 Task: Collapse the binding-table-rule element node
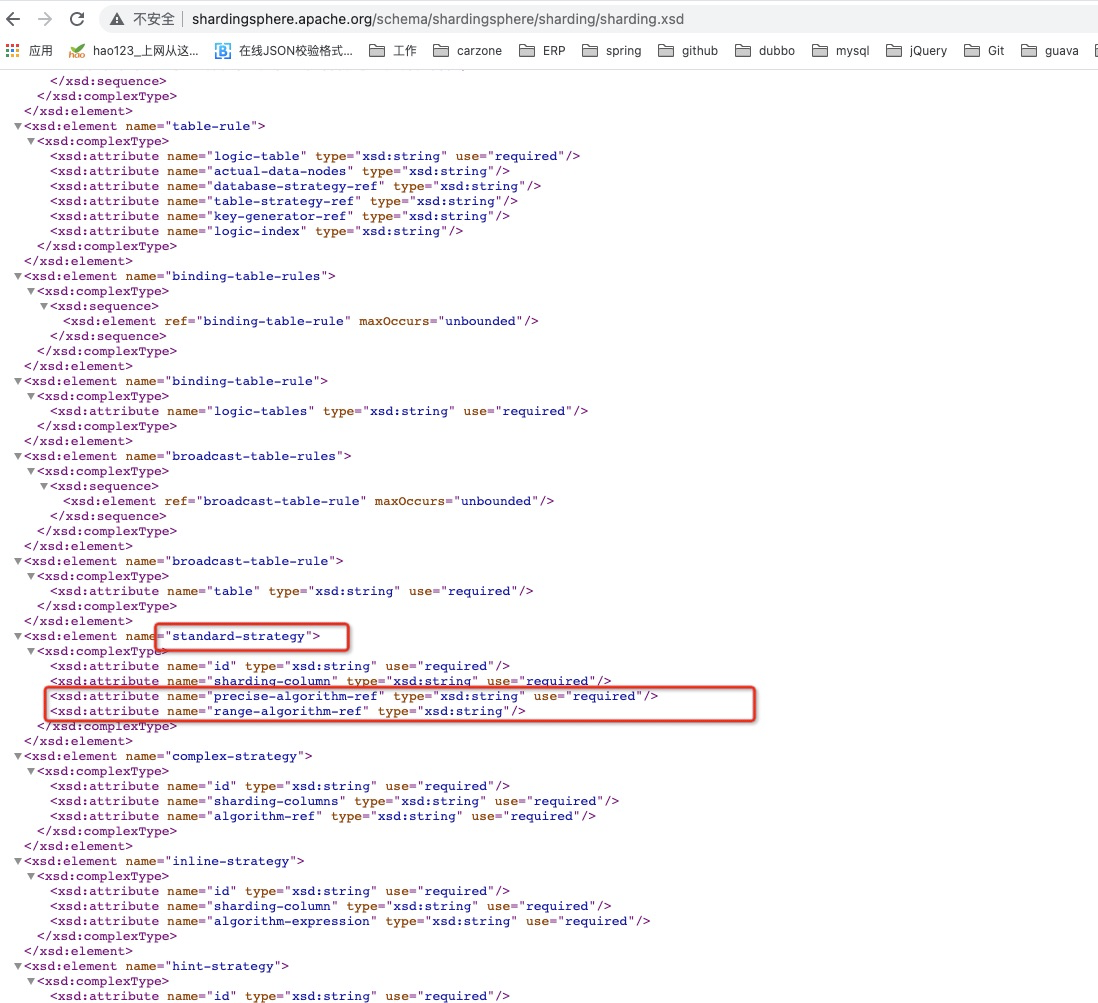click(x=18, y=381)
